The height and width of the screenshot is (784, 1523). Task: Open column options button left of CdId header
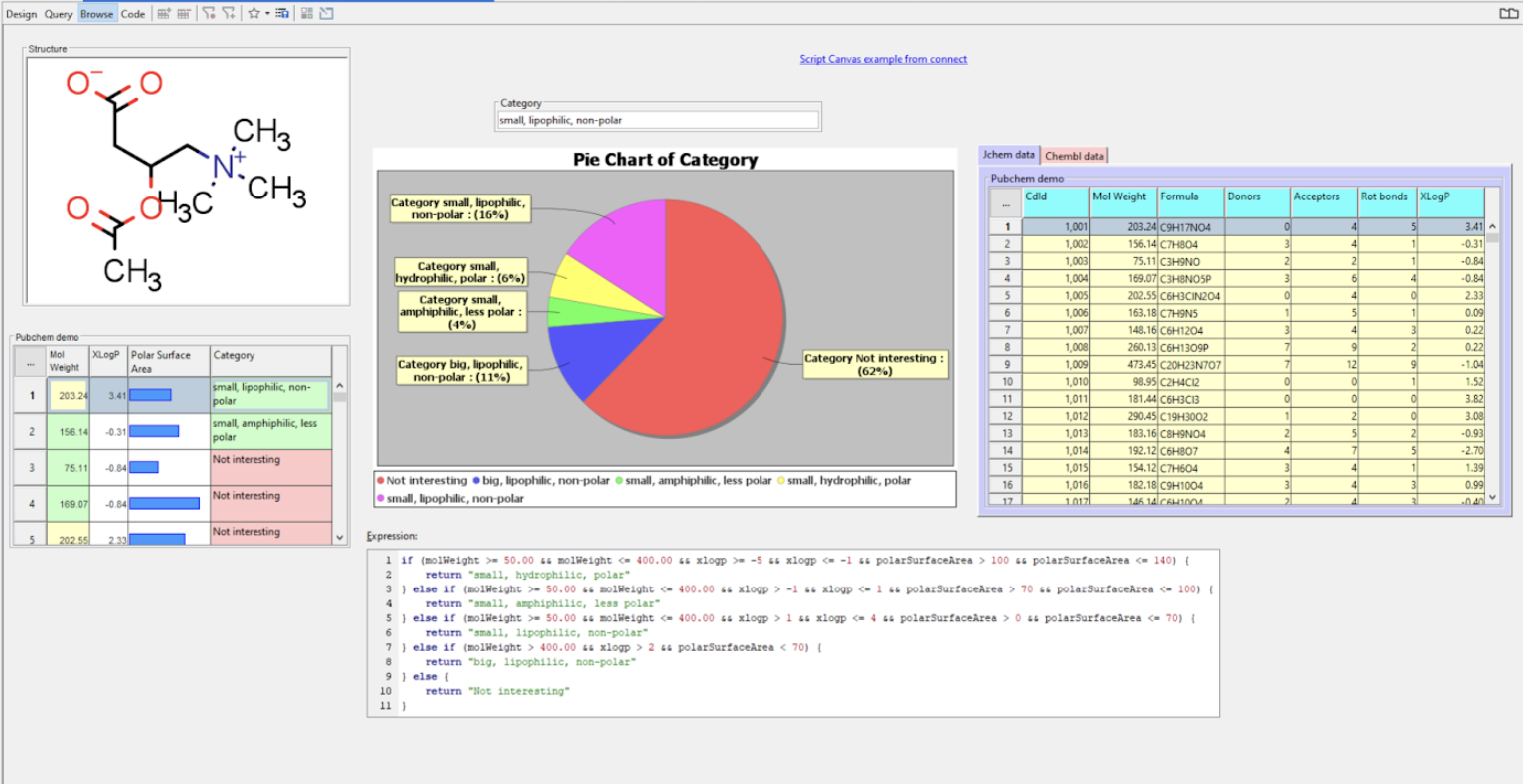pos(1005,203)
